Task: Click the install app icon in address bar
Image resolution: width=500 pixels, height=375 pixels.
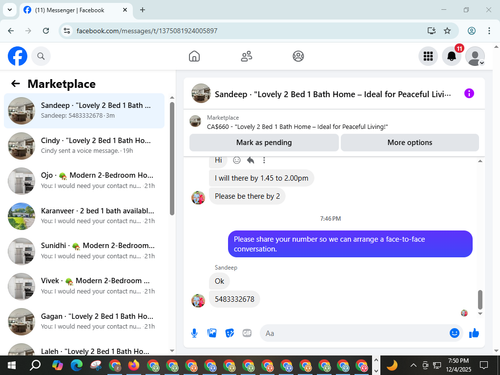Action: point(431,31)
